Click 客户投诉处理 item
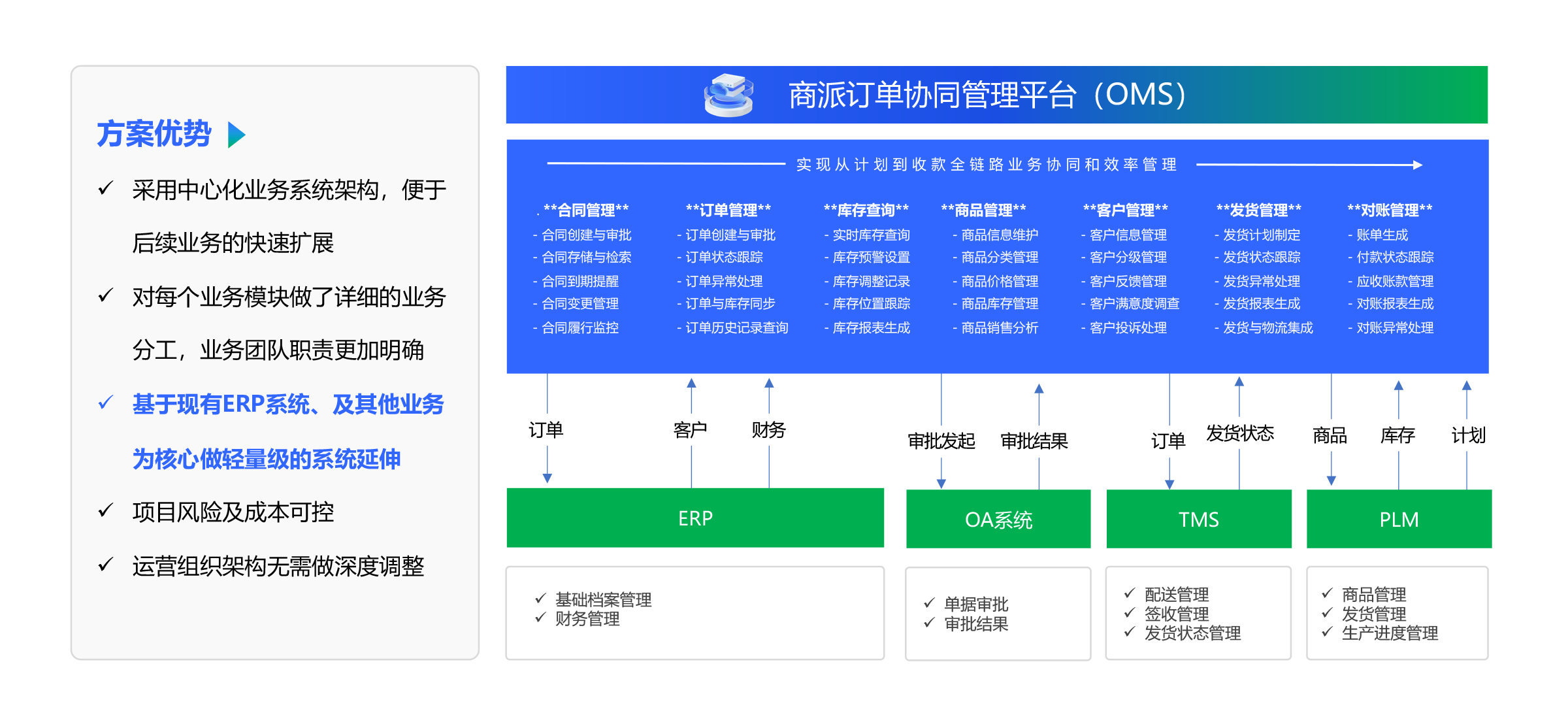This screenshot has width=1568, height=713. (1124, 327)
